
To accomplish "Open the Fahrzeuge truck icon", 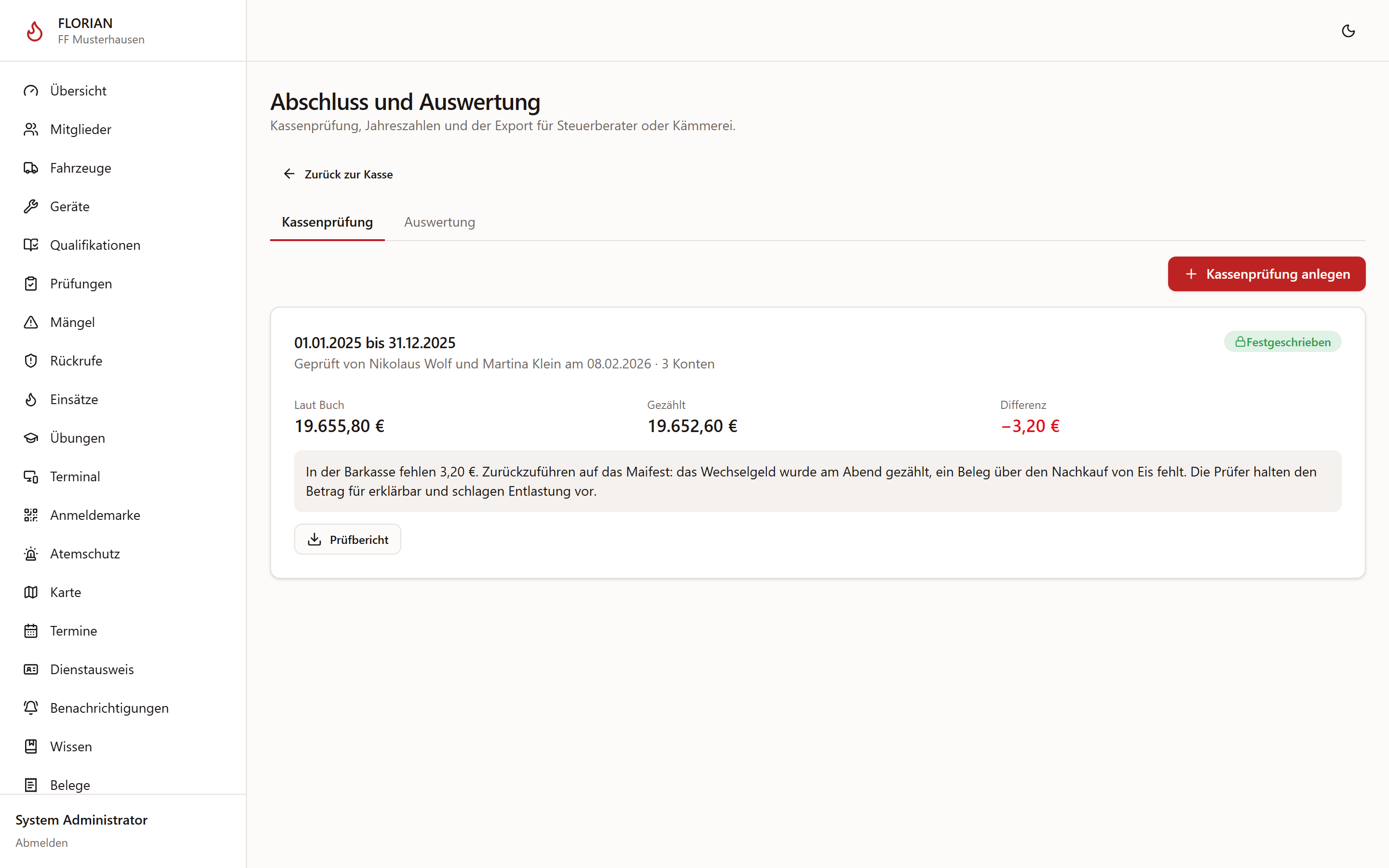I will coord(31,168).
